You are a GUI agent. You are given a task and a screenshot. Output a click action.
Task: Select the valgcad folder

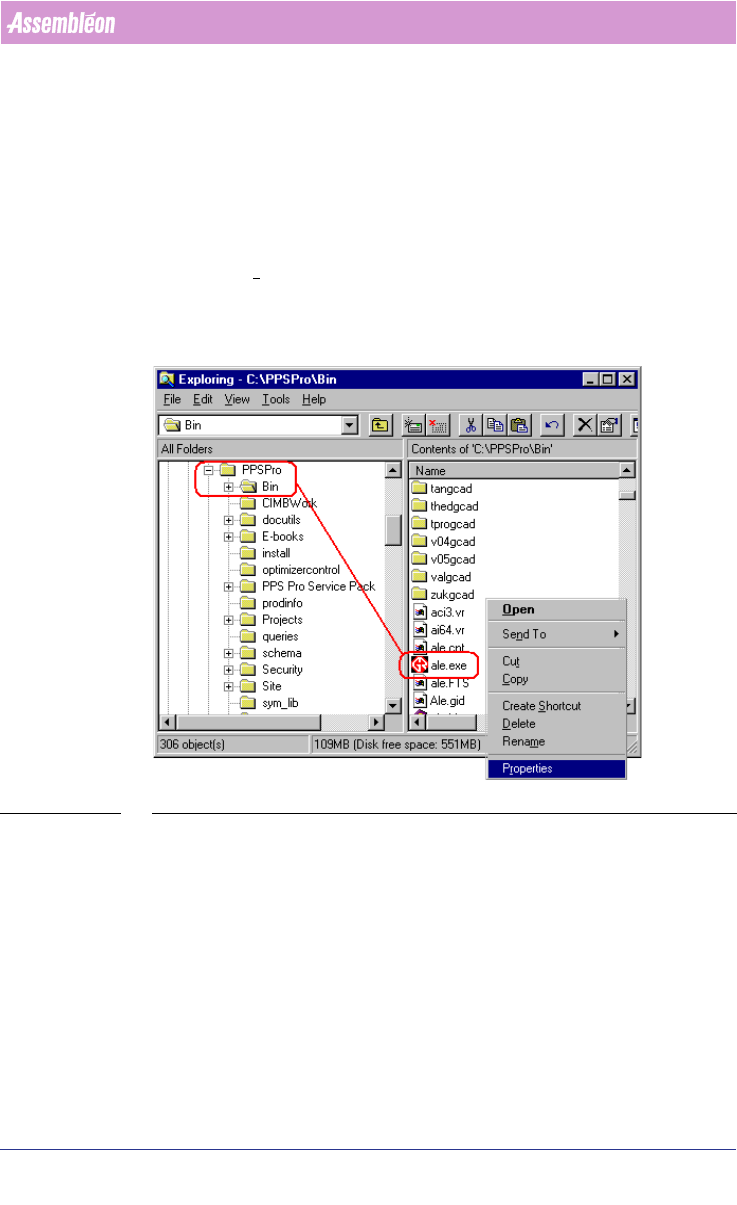[441, 577]
